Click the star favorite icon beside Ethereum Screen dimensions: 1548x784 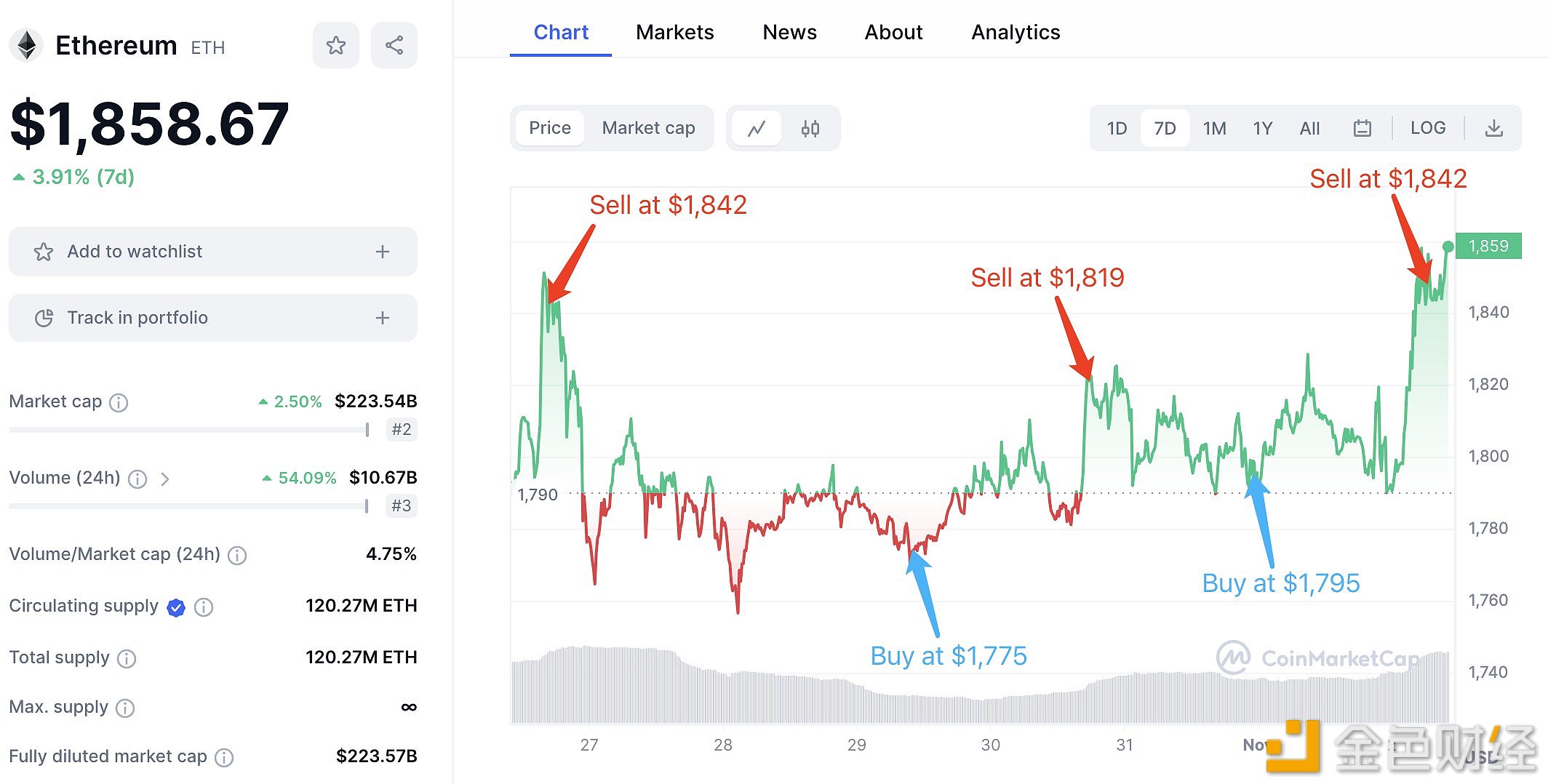pyautogui.click(x=335, y=45)
